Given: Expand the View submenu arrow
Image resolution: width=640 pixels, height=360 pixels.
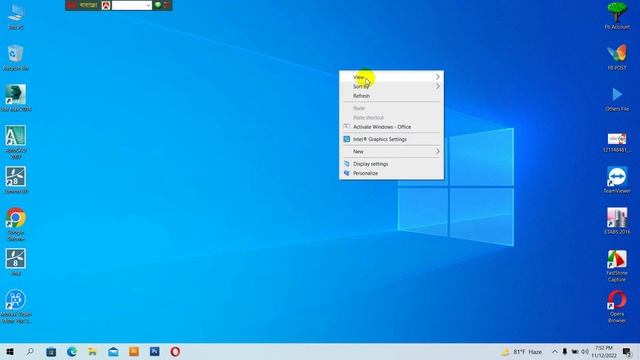Looking at the screenshot, I should (438, 77).
